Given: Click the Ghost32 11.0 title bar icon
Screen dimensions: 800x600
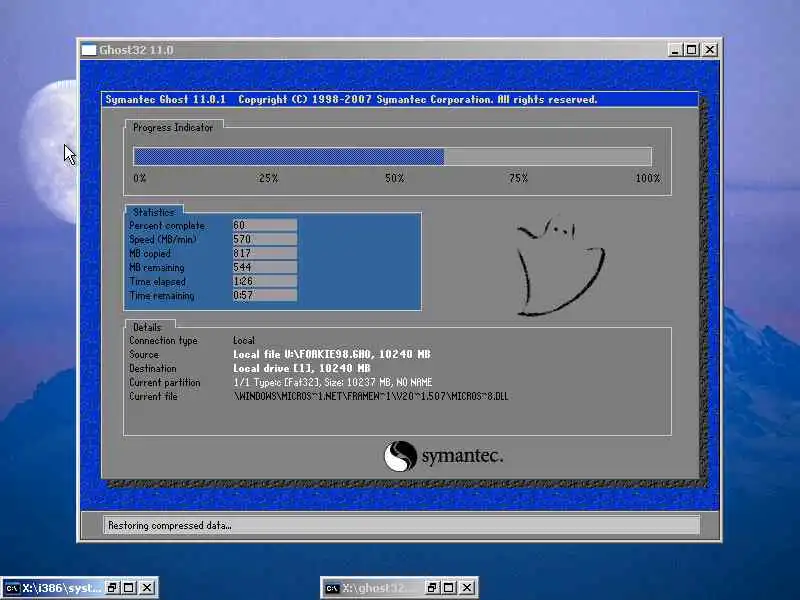Looking at the screenshot, I should 89,50.
